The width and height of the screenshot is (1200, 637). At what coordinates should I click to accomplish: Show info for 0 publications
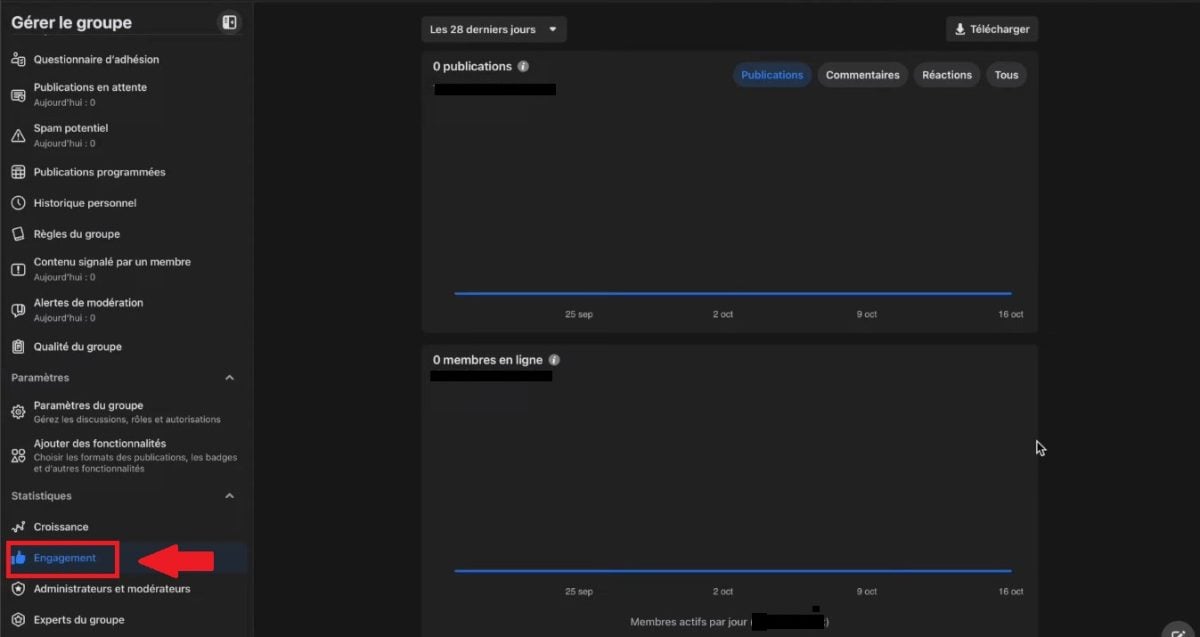tap(523, 67)
